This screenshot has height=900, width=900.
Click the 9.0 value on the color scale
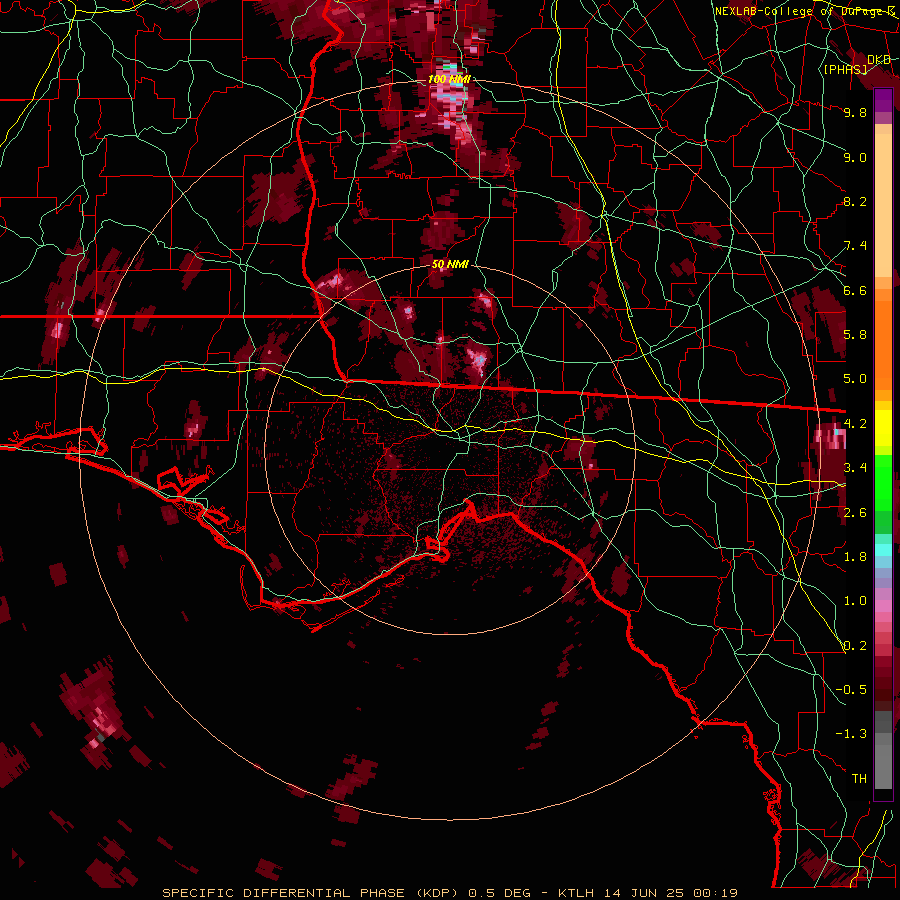coord(855,157)
